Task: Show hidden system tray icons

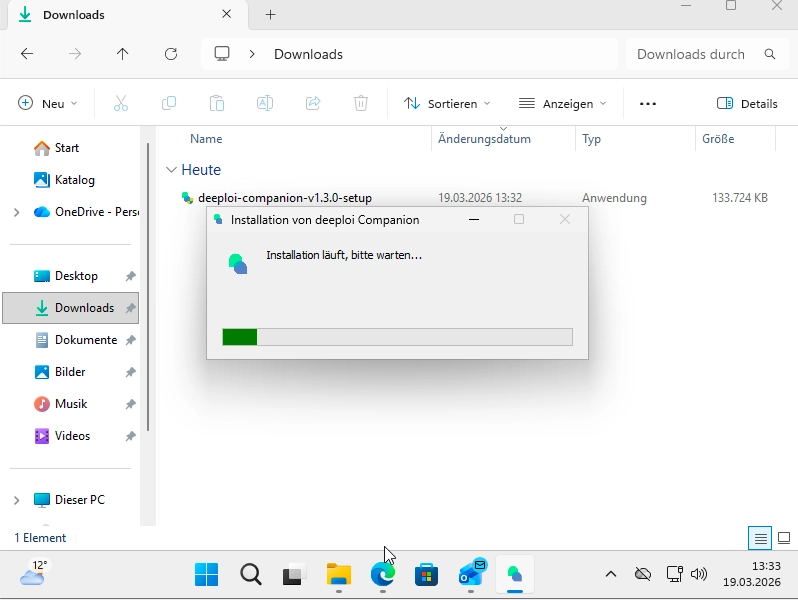Action: point(611,575)
